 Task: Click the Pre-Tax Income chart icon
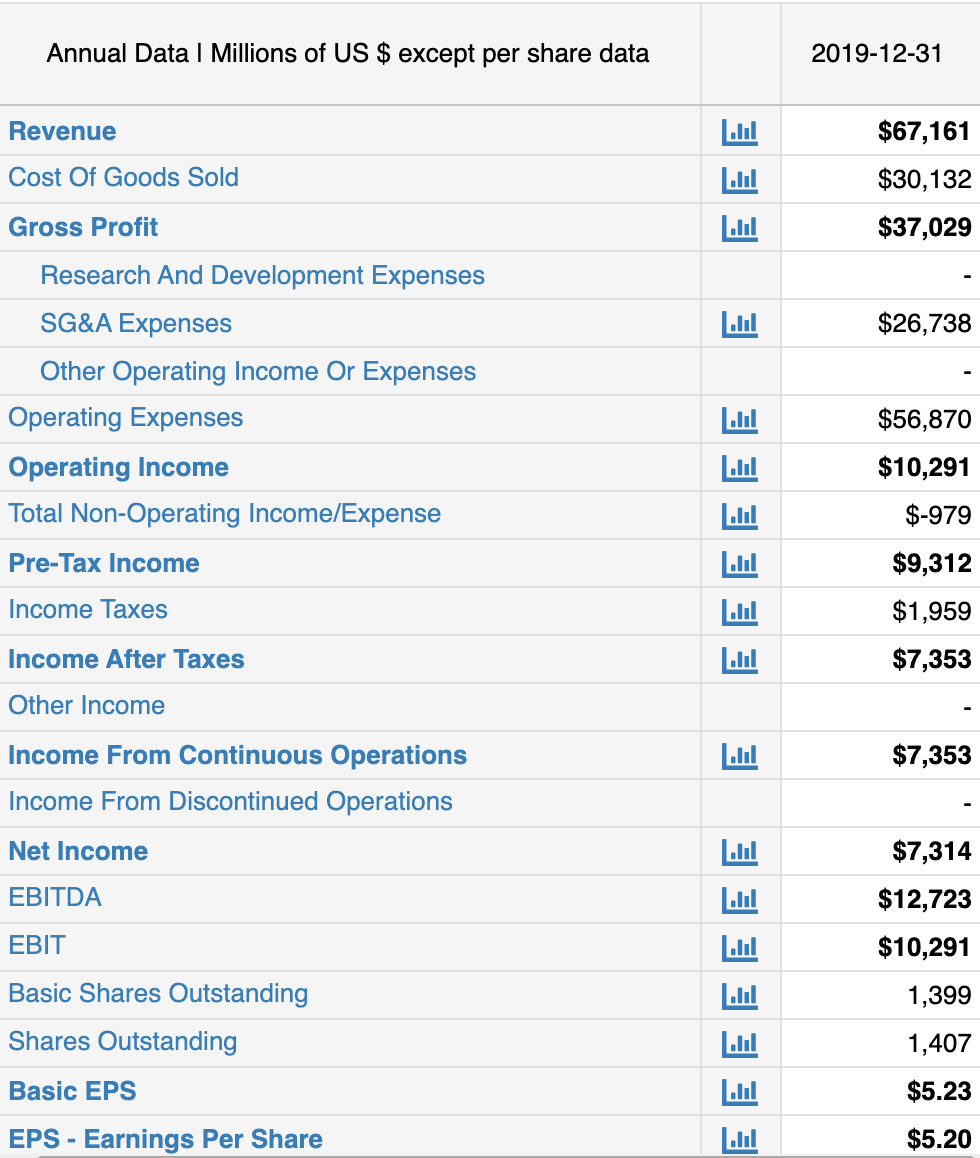[x=739, y=563]
